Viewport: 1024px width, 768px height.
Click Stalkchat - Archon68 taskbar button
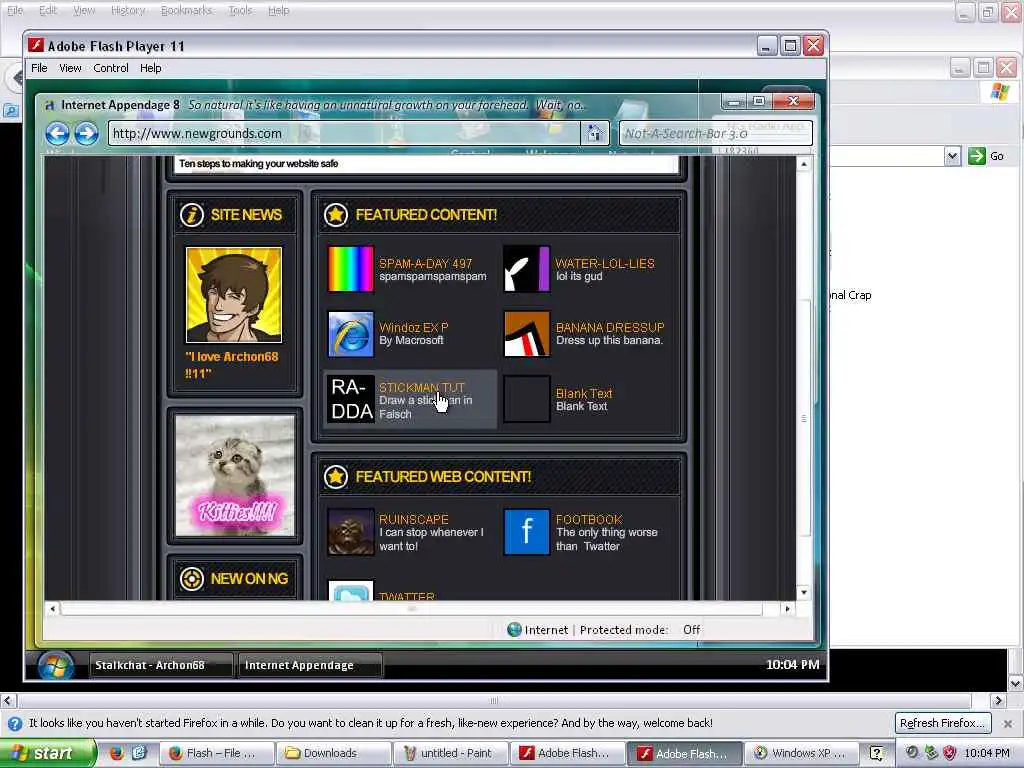coord(161,665)
